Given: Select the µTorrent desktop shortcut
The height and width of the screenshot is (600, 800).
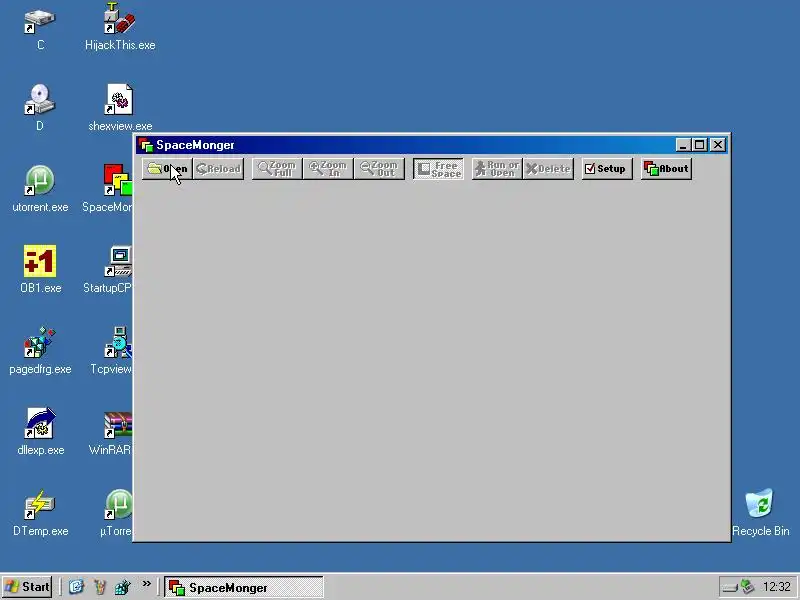Looking at the screenshot, I should pos(116,513).
